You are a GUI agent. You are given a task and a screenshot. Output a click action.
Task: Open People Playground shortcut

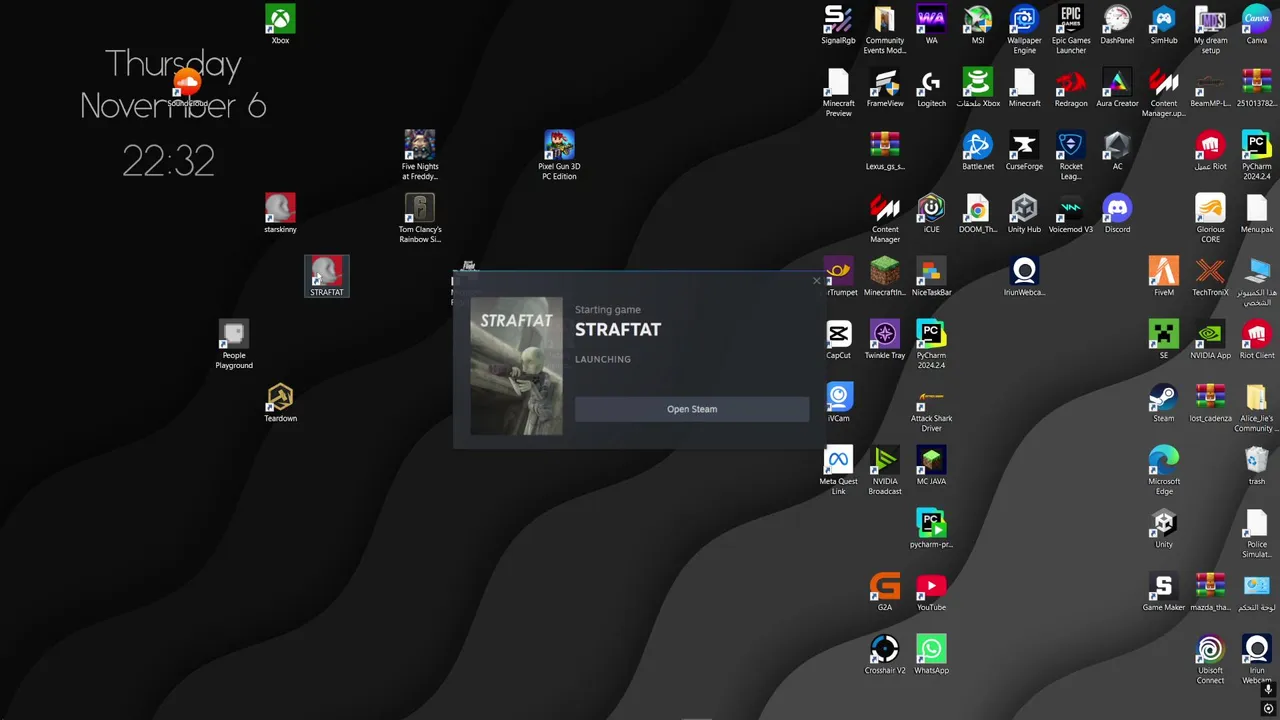234,344
